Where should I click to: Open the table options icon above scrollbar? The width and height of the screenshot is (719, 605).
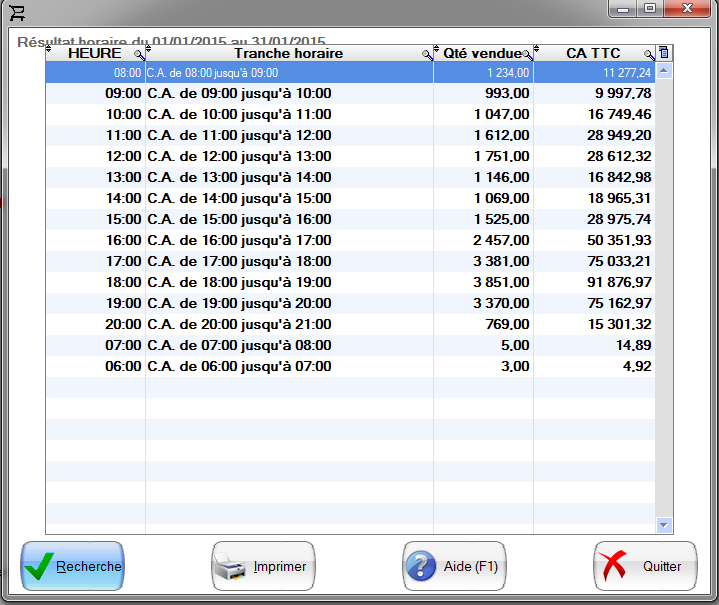tap(665, 53)
